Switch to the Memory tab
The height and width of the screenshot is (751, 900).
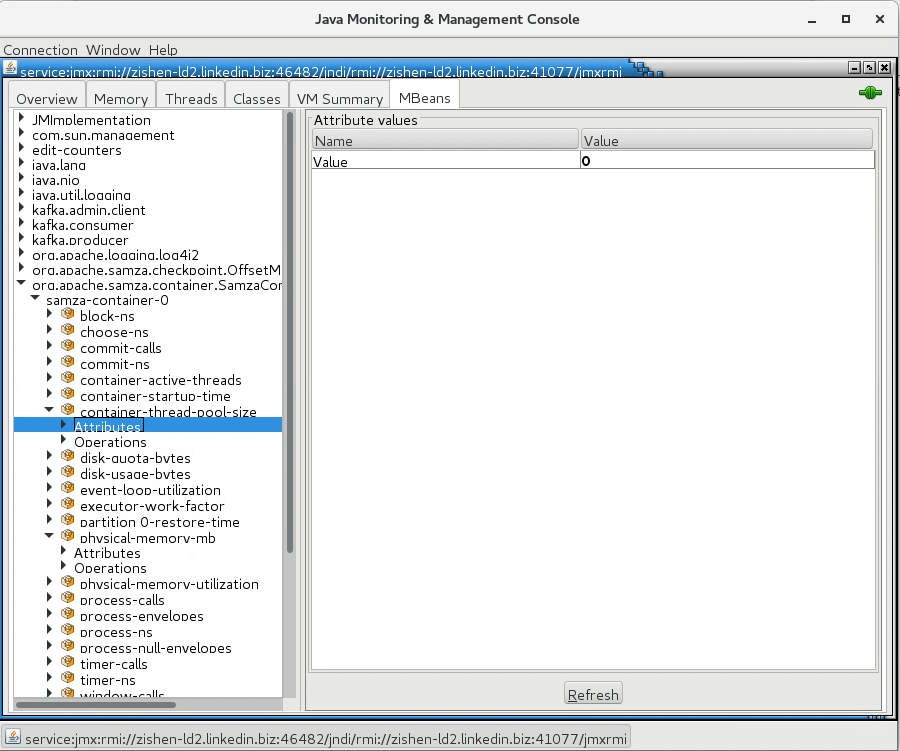121,99
